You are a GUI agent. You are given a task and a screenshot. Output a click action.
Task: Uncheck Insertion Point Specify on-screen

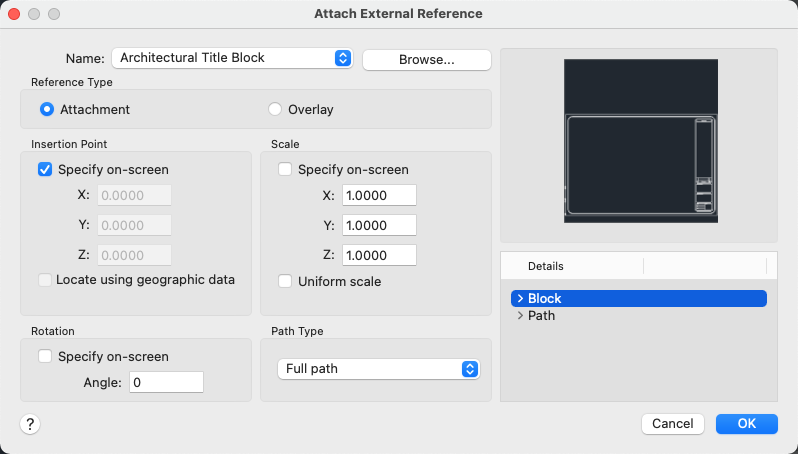point(45,169)
